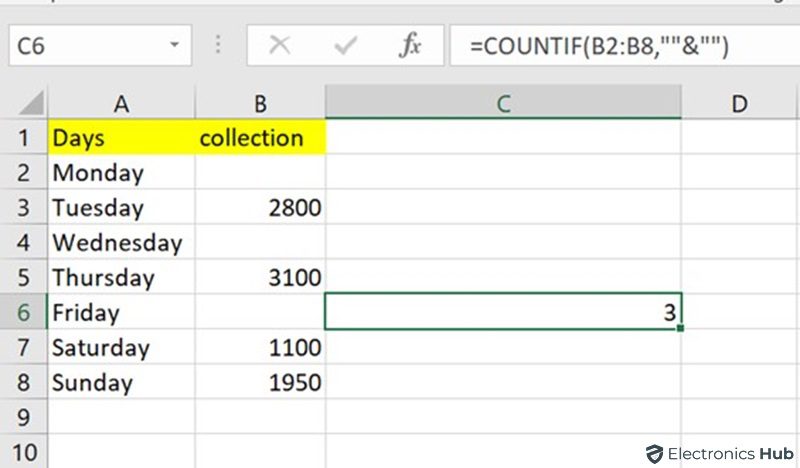Click inside the COUNTIF formula bar
This screenshot has height=468, width=800.
click(624, 45)
